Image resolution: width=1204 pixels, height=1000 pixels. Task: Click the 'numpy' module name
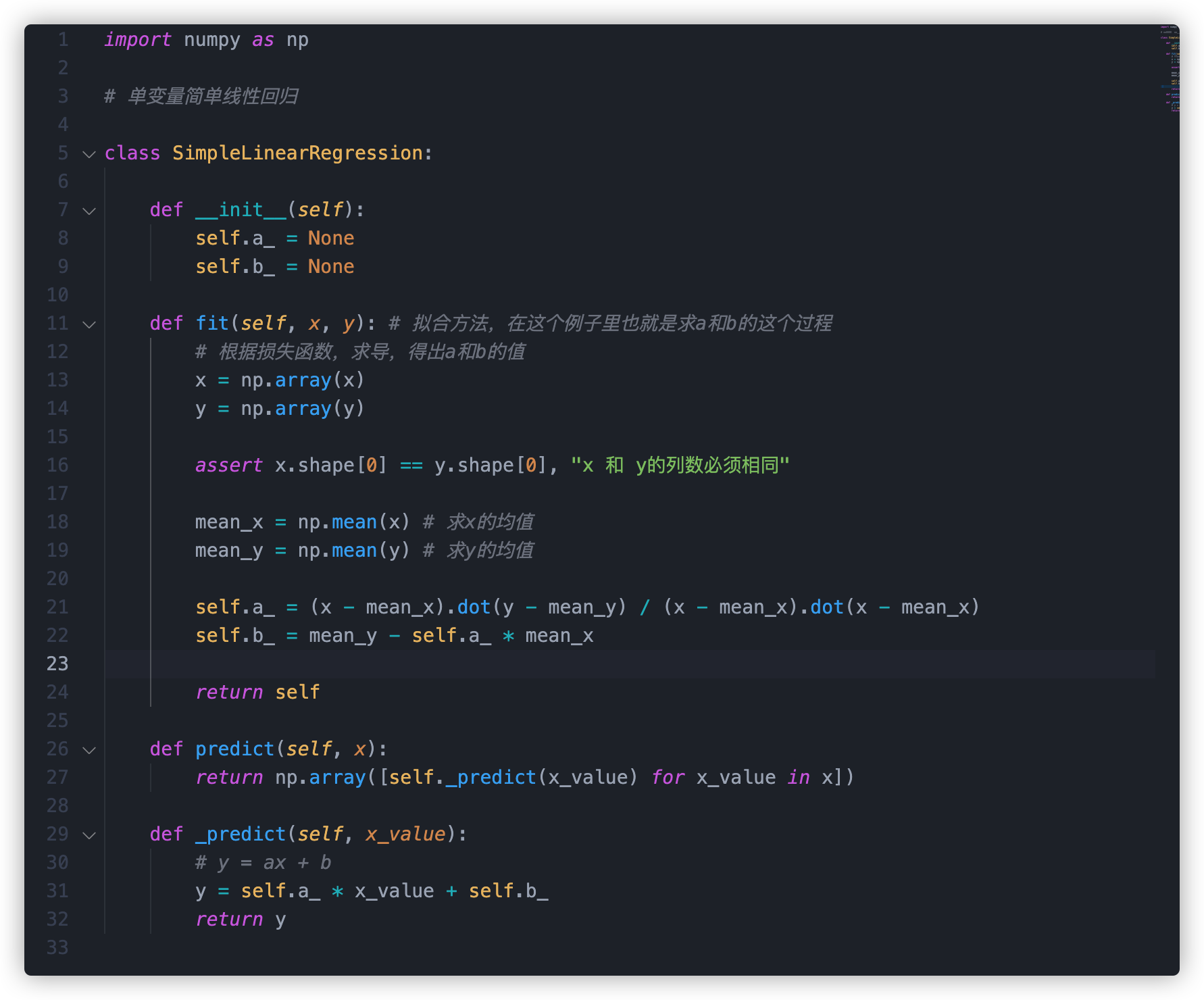click(x=212, y=40)
